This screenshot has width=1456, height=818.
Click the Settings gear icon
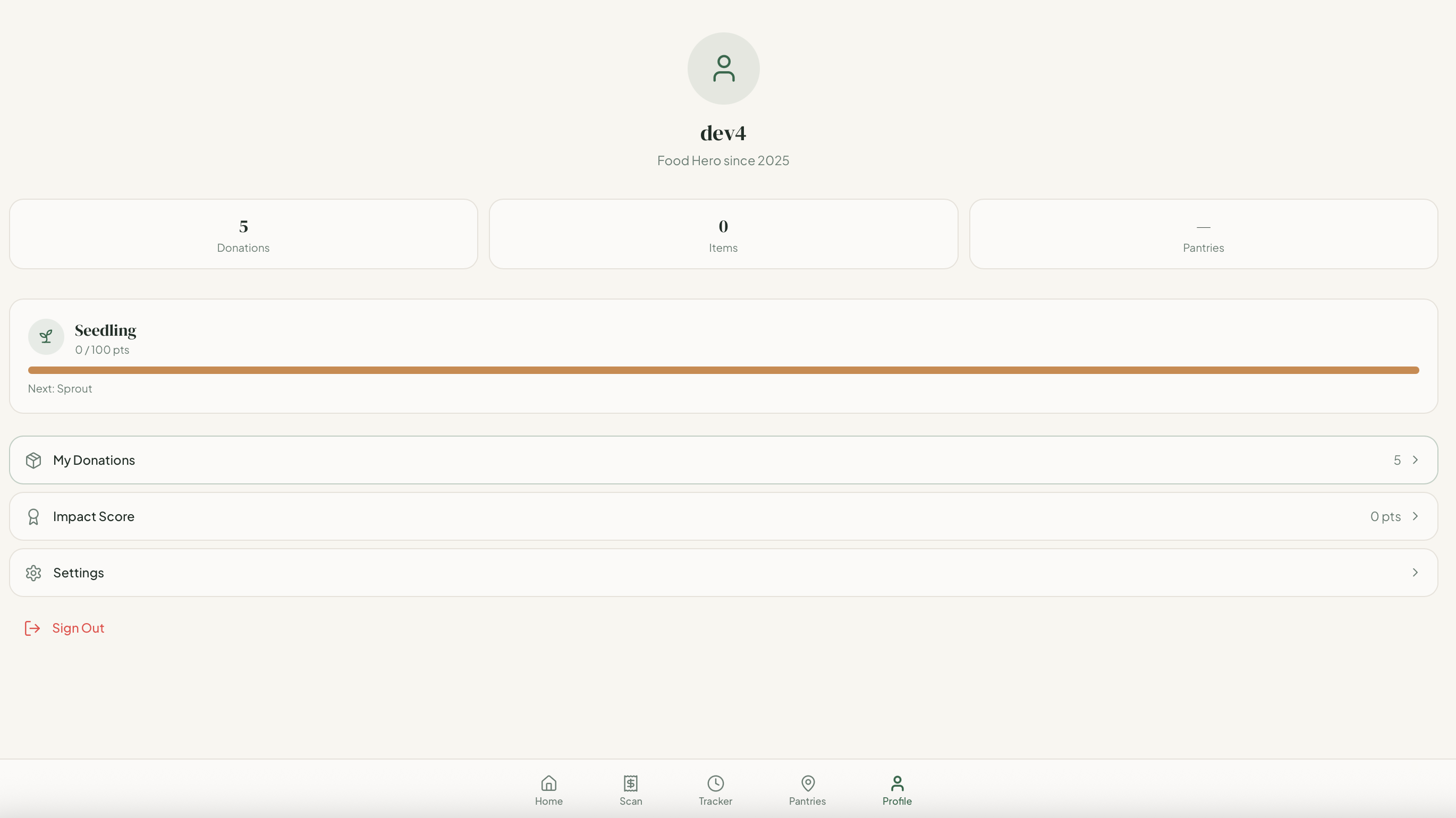pyautogui.click(x=33, y=573)
